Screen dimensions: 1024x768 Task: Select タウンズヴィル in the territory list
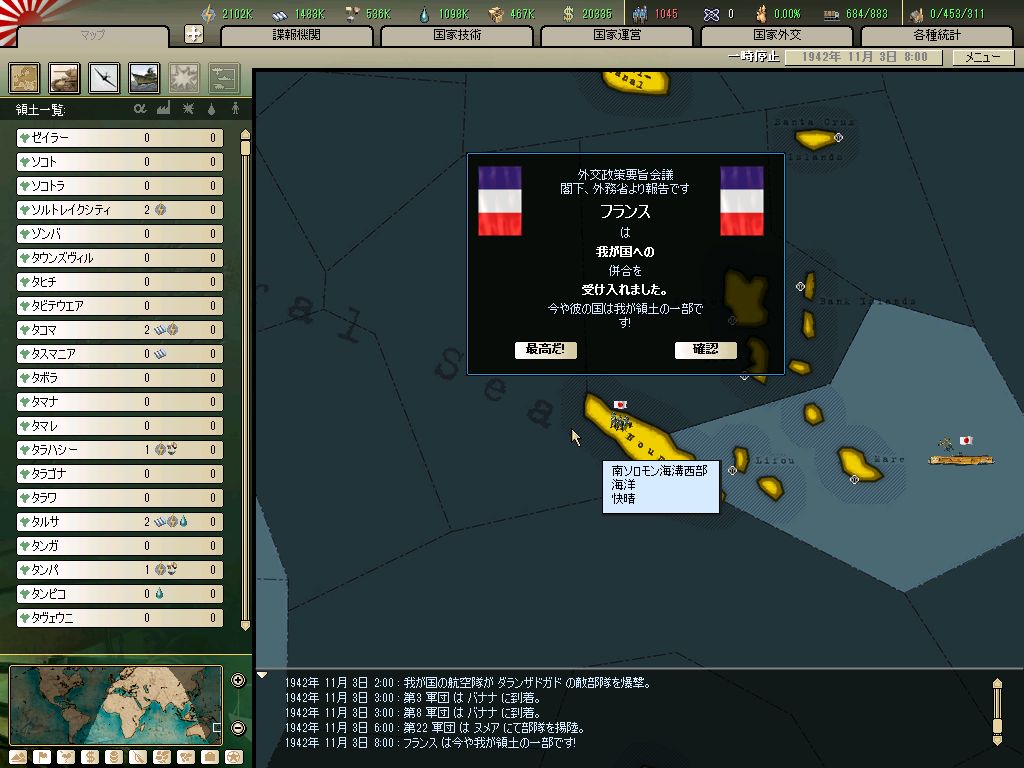point(120,258)
